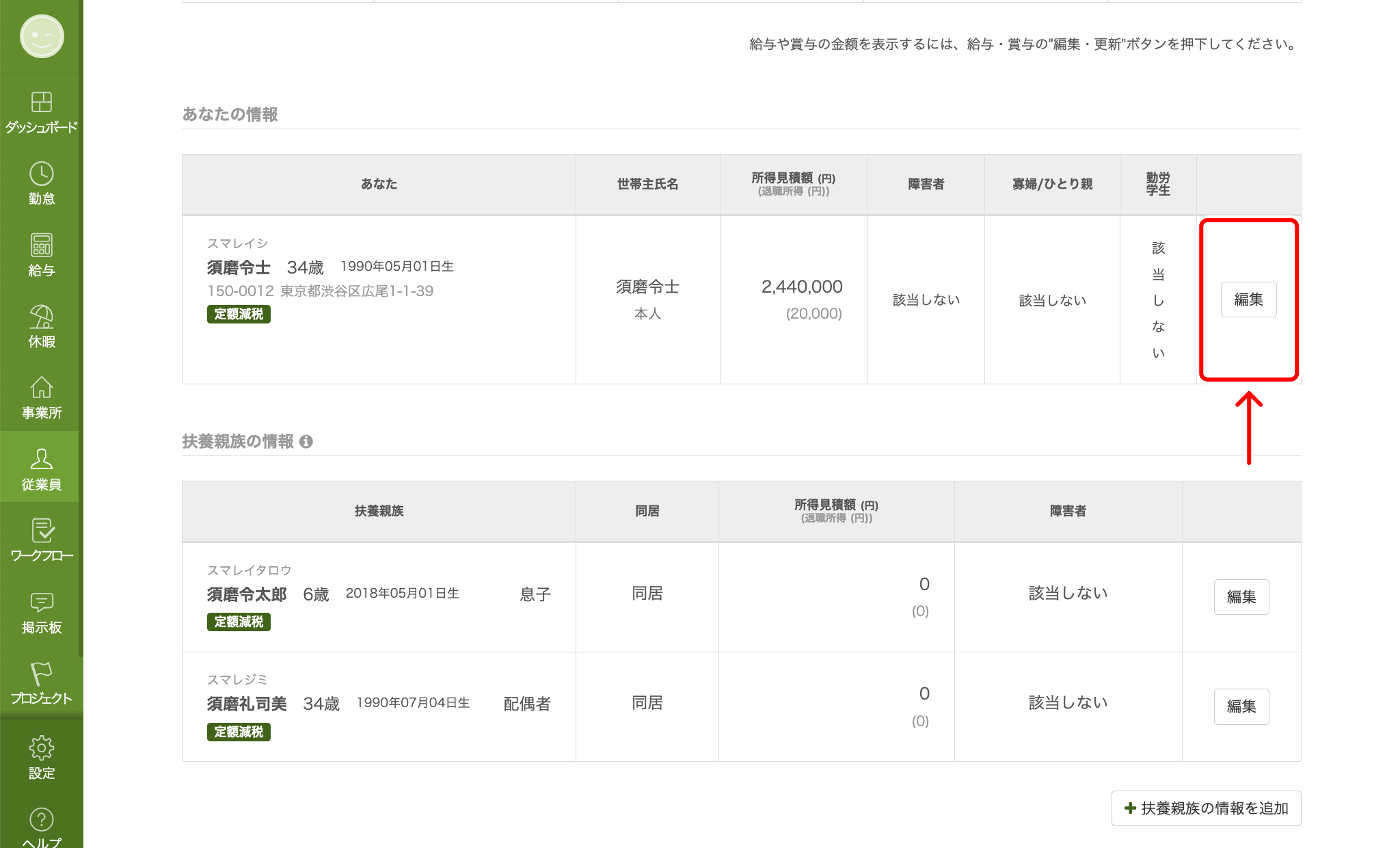
Task: Click kana reading スマレイタロウ
Action: click(250, 570)
